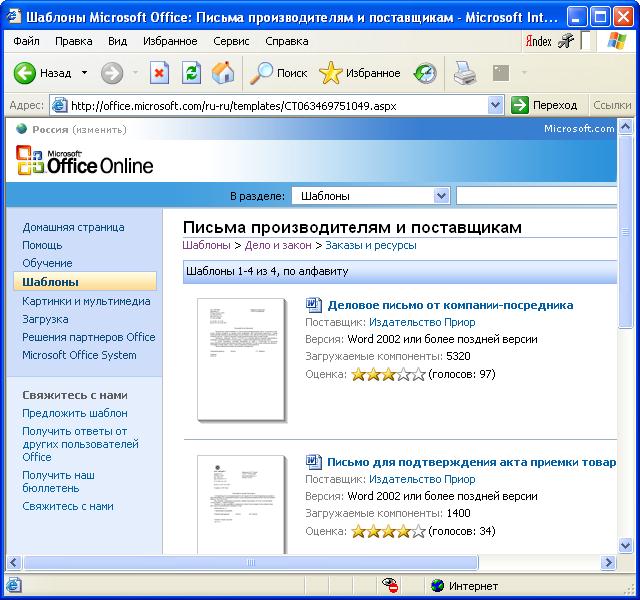Viewport: 640px width, 600px height.
Task: Click the Ссылки links toolbar label
Action: click(612, 105)
